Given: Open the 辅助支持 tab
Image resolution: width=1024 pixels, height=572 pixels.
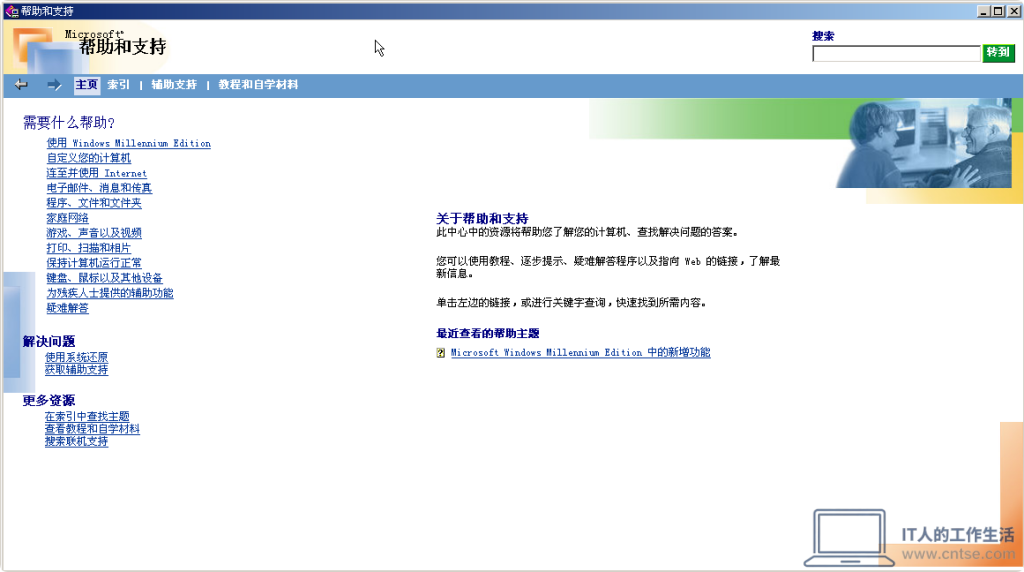Looking at the screenshot, I should click(x=174, y=85).
